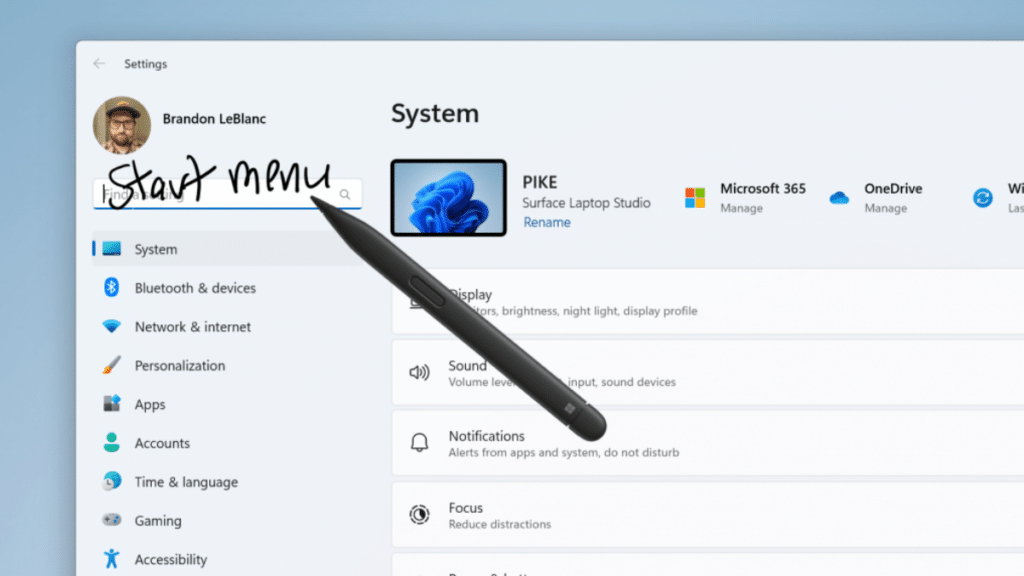The width and height of the screenshot is (1024, 576).
Task: Click the PIKE device wallpaper thumbnail
Action: coord(448,198)
